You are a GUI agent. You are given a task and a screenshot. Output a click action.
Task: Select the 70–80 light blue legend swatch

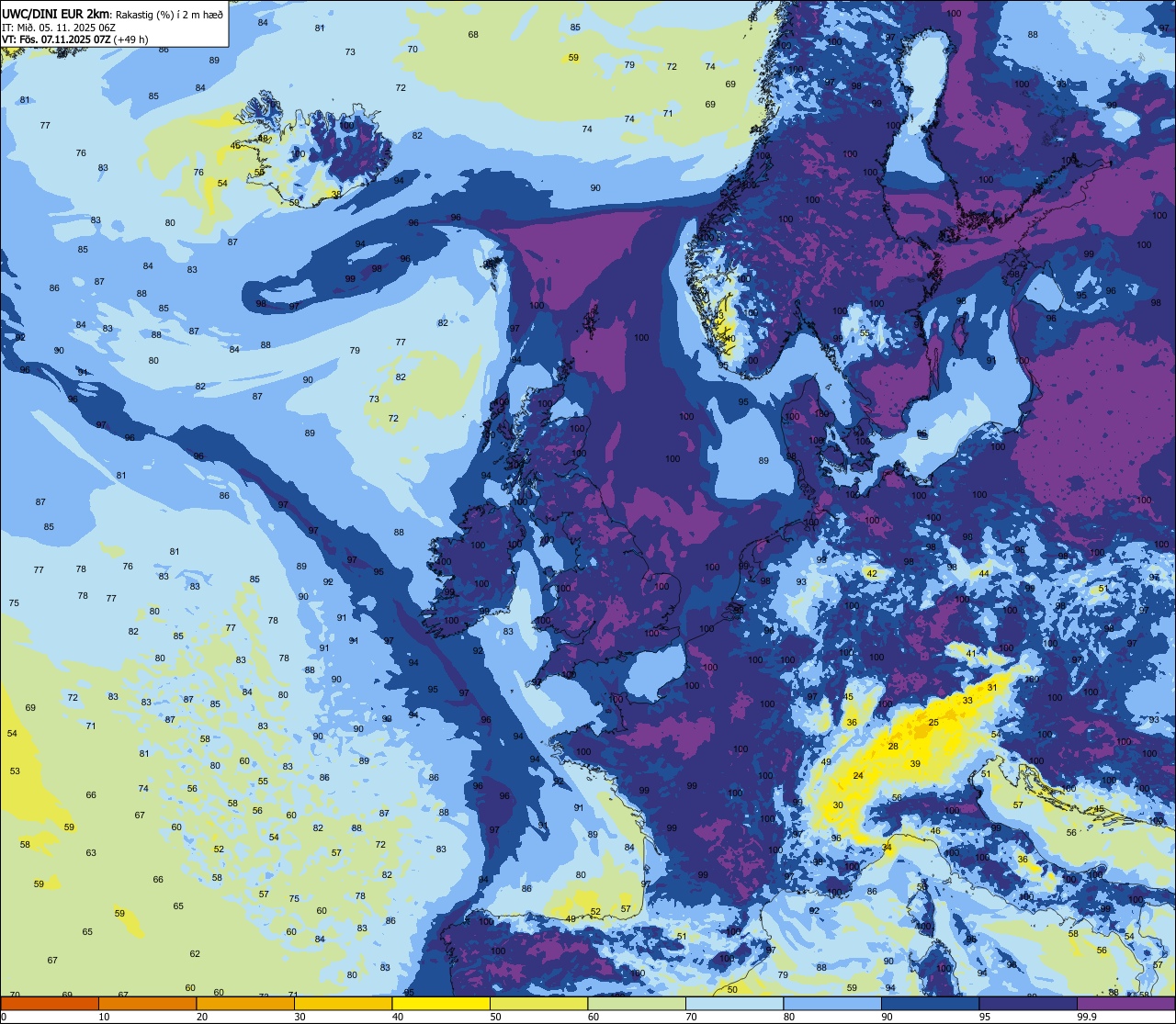pyautogui.click(x=734, y=1003)
